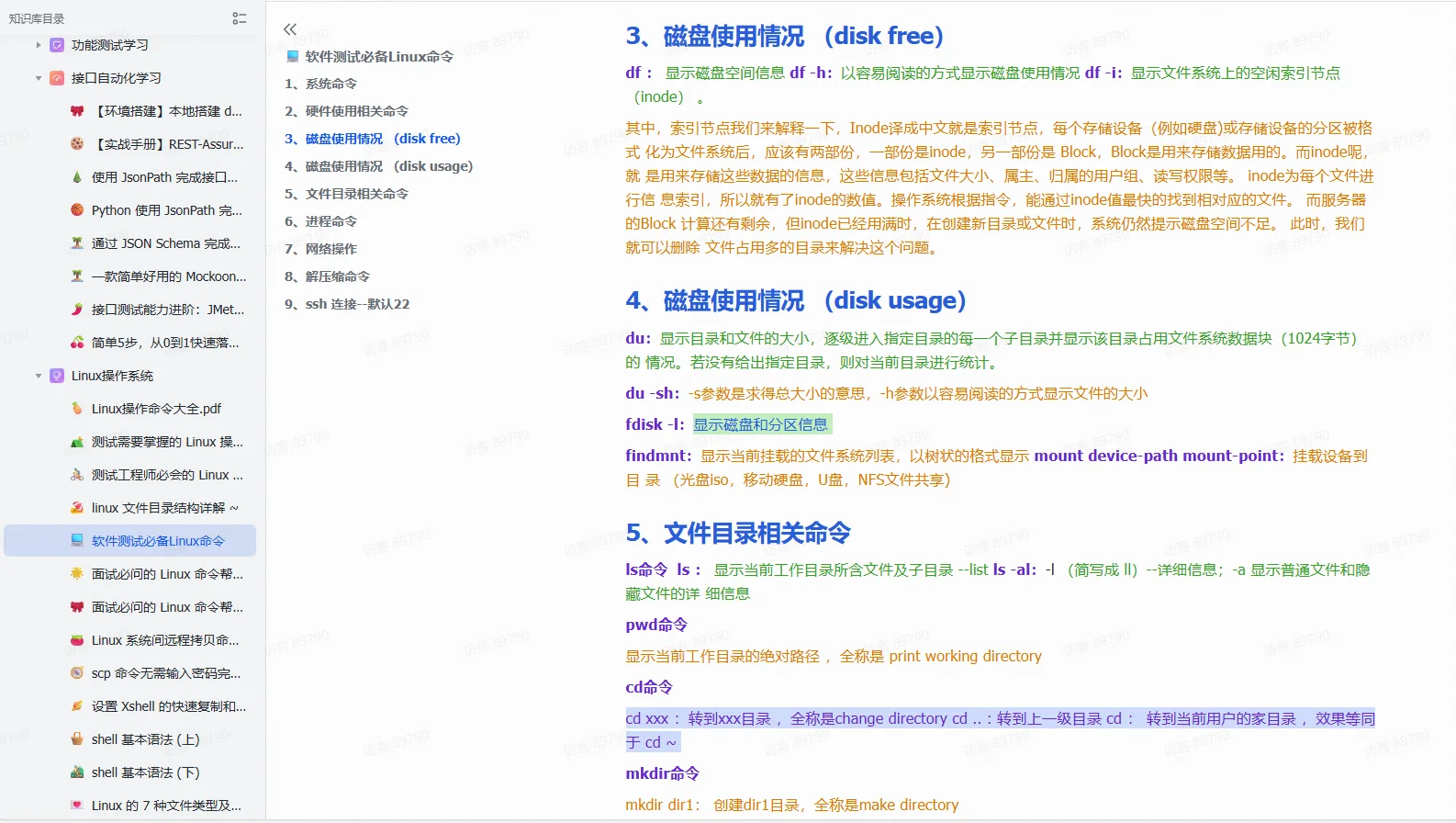Click icon beside 使用 JsonPath 完成接口
Viewport: 1456px width, 823px height.
(77, 177)
